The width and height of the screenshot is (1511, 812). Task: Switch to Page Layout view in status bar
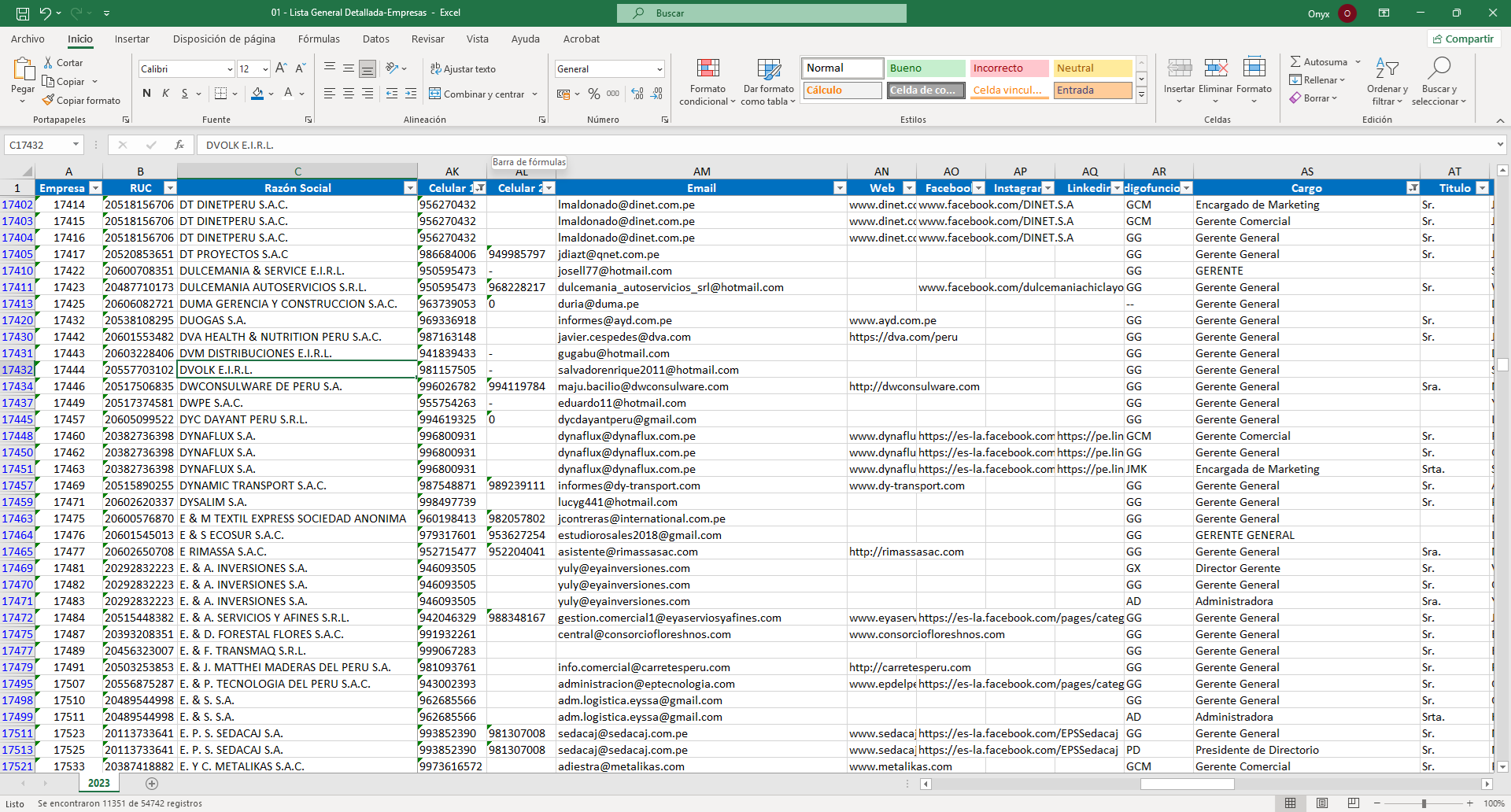click(x=1322, y=803)
